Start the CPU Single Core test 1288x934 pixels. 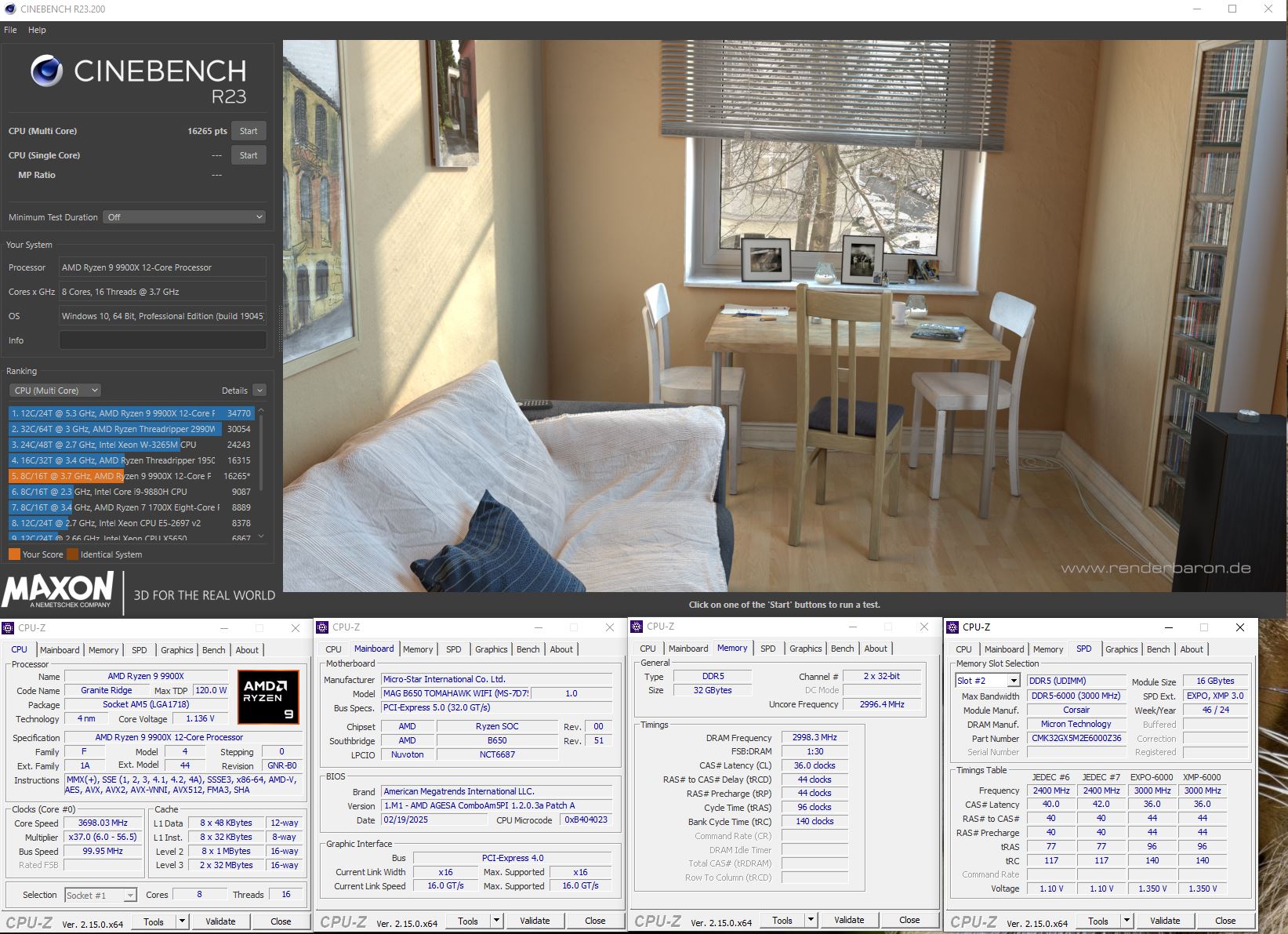point(249,155)
